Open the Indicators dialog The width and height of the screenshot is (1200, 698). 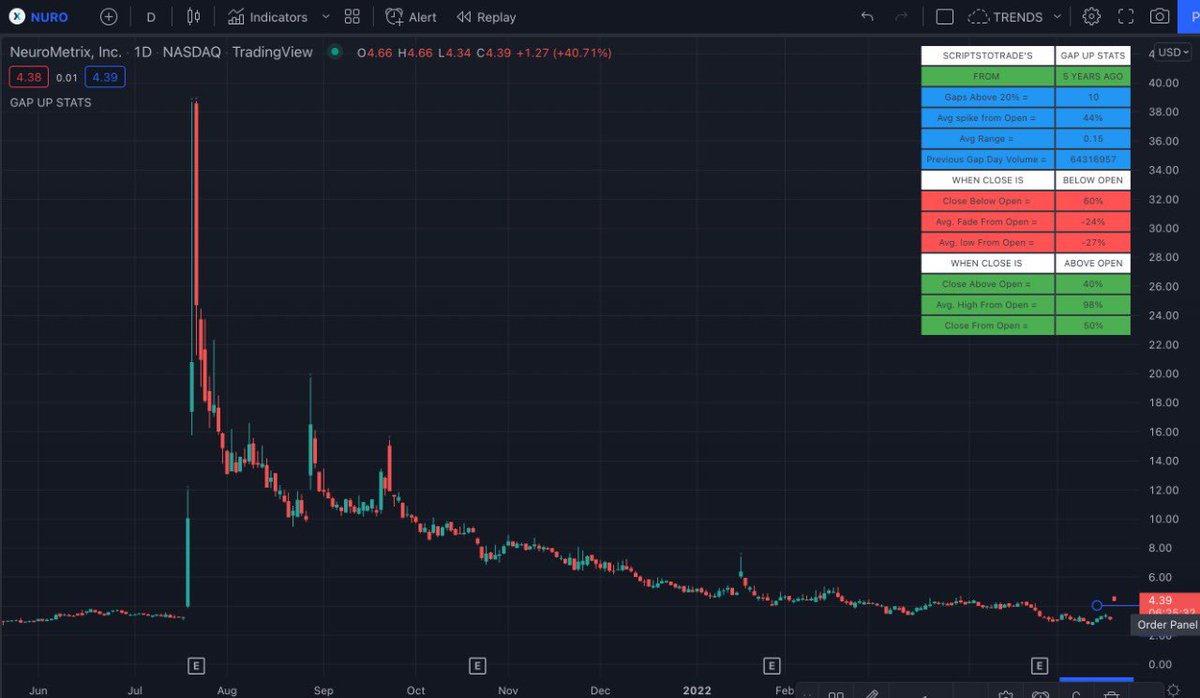266,17
